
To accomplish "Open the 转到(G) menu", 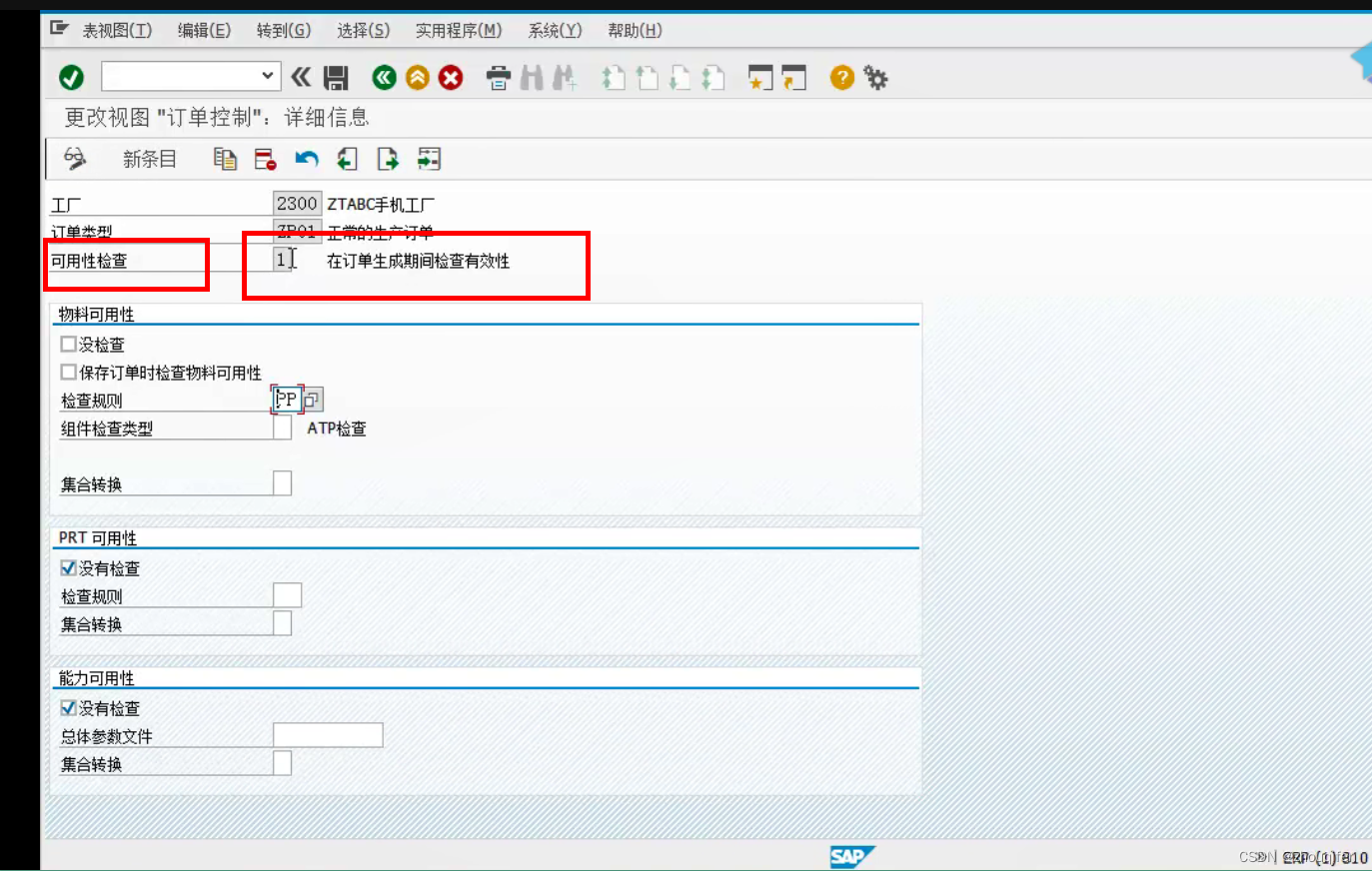I will coord(284,30).
